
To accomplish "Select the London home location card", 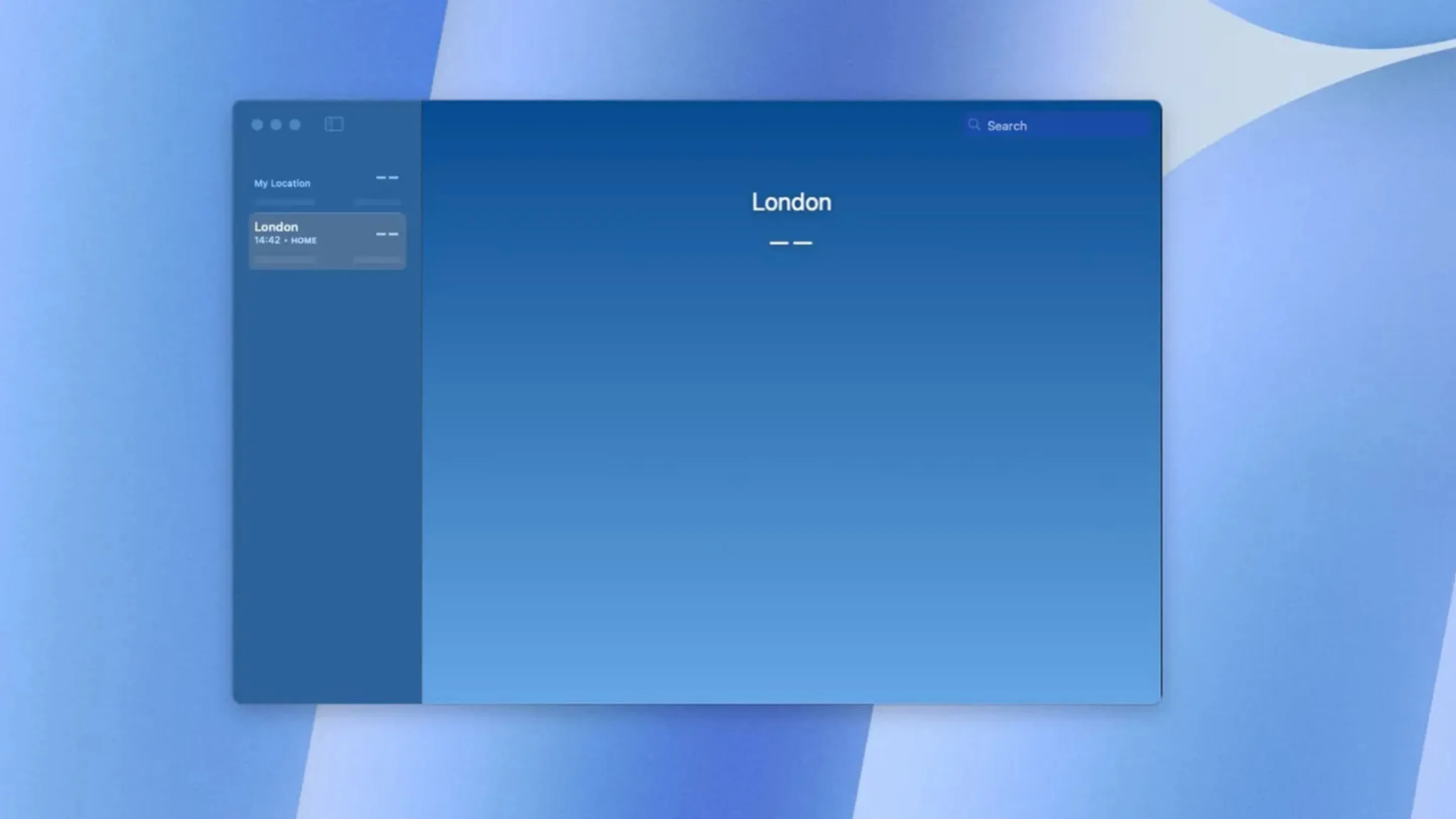I will pos(327,241).
